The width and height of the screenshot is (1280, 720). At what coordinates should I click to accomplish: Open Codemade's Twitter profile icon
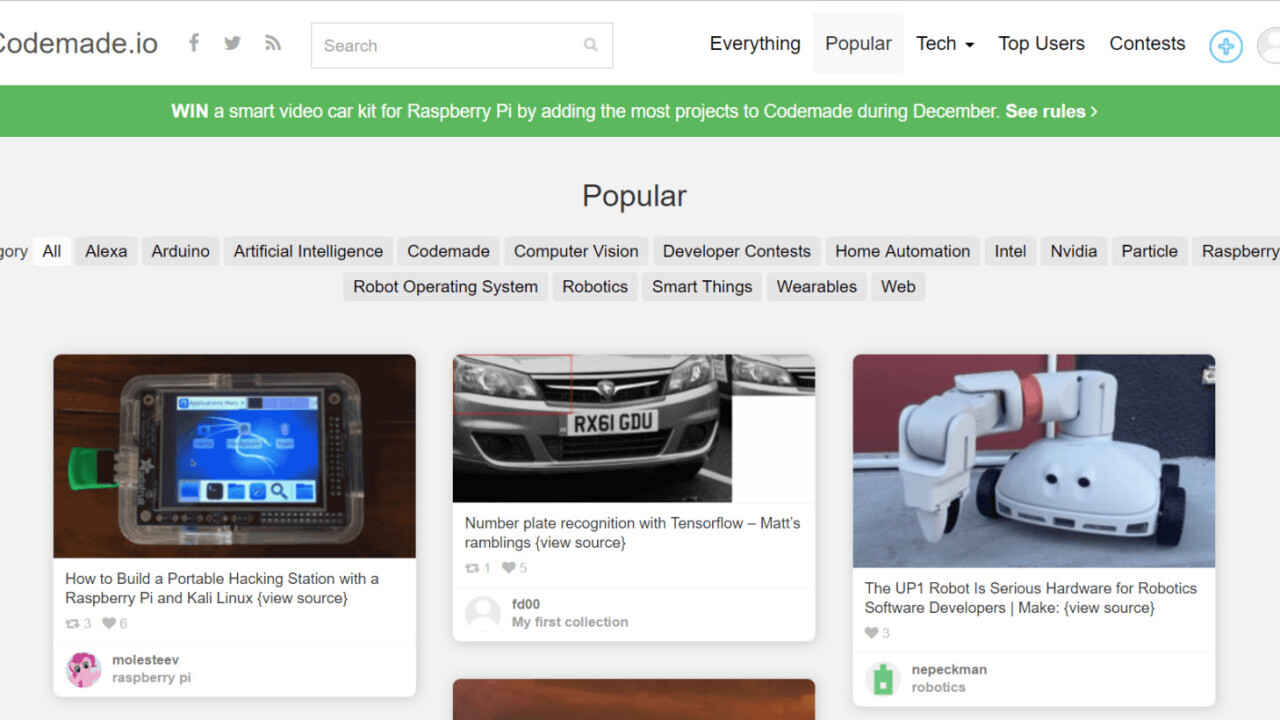232,43
